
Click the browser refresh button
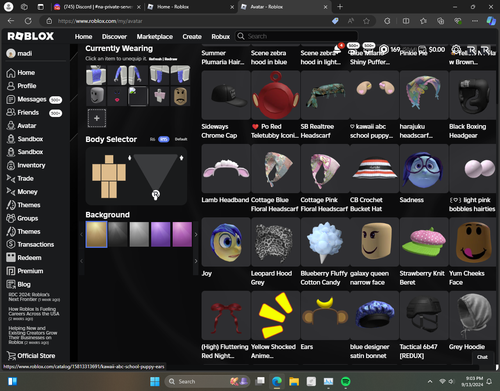[x=28, y=21]
